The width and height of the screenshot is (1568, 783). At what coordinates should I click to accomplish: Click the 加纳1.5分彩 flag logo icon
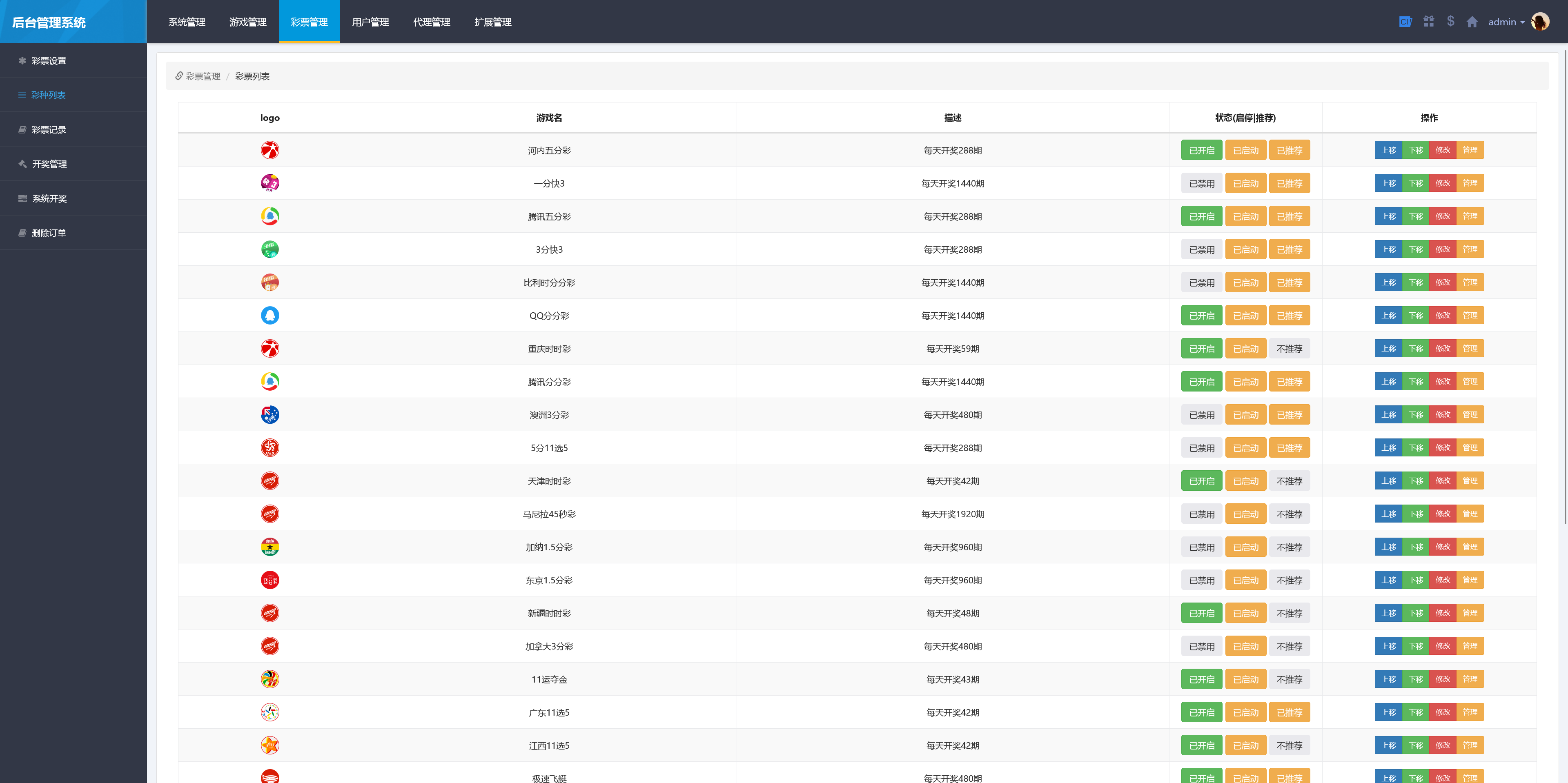[x=269, y=546]
